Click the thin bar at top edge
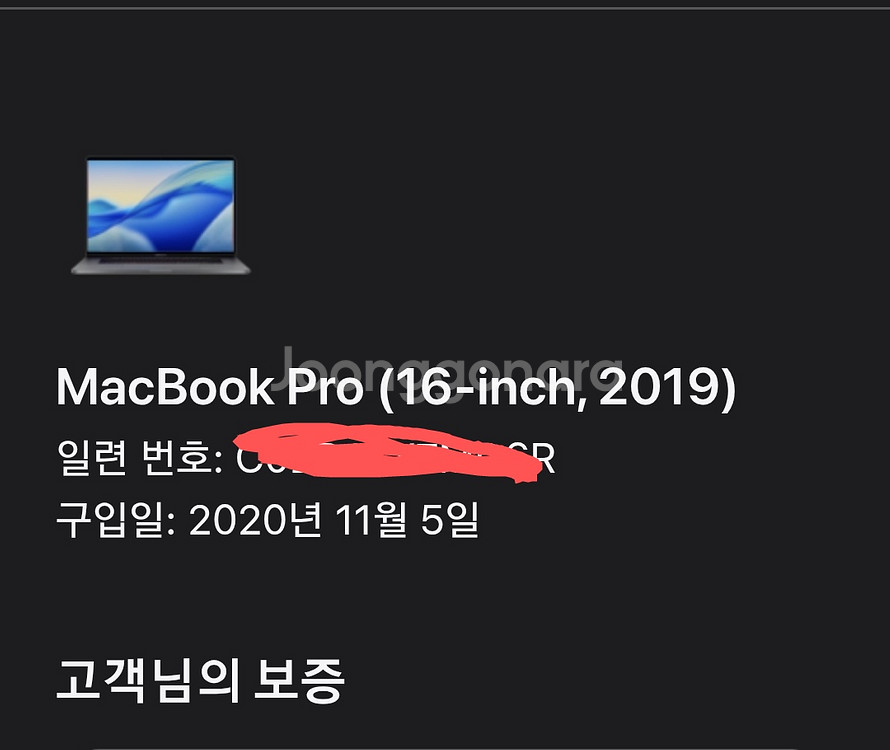Image resolution: width=890 pixels, height=750 pixels. pos(445,4)
